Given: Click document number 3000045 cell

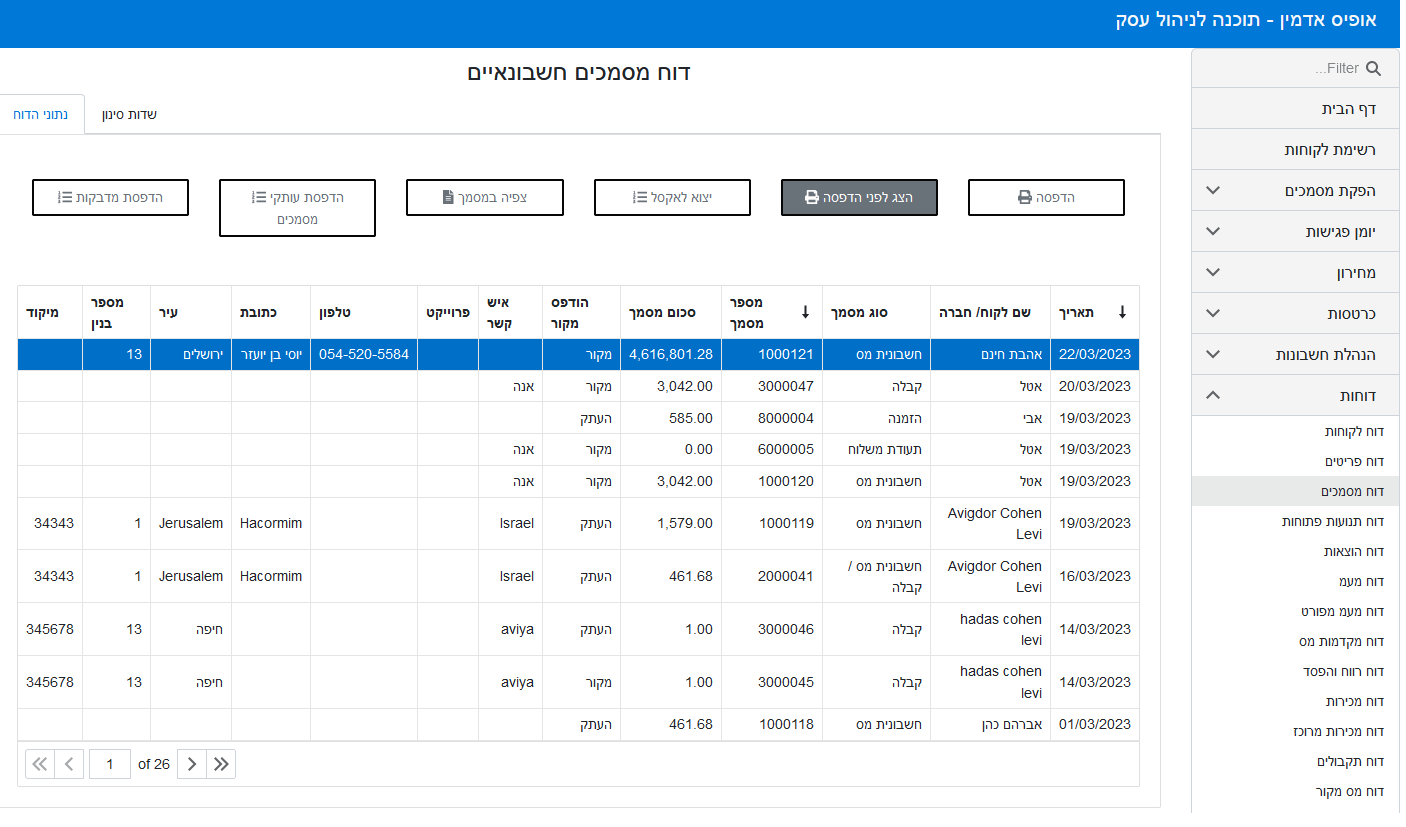Looking at the screenshot, I should coord(772,682).
